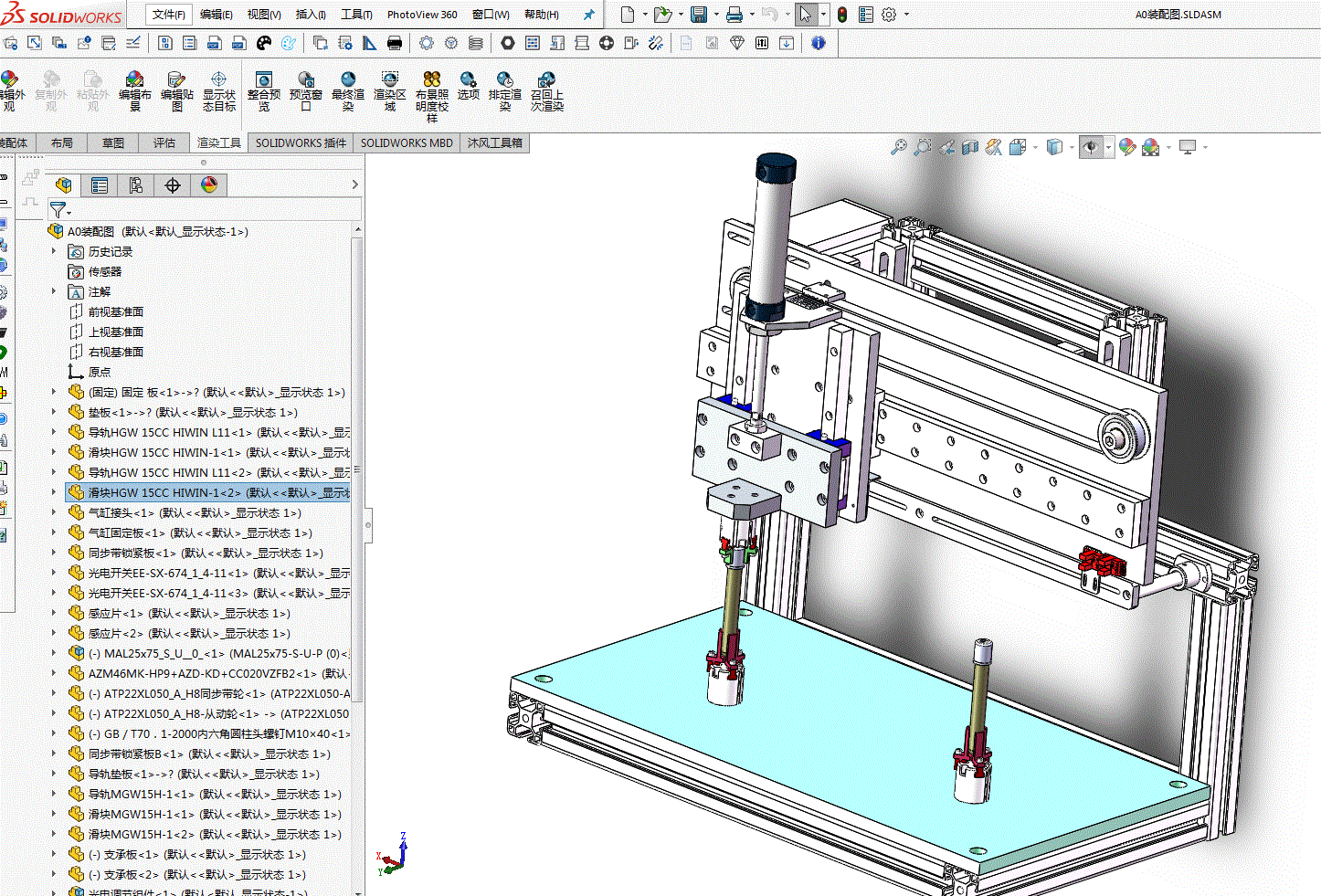This screenshot has width=1321, height=896.
Task: Click the Rebuild traffic light icon
Action: [x=841, y=15]
